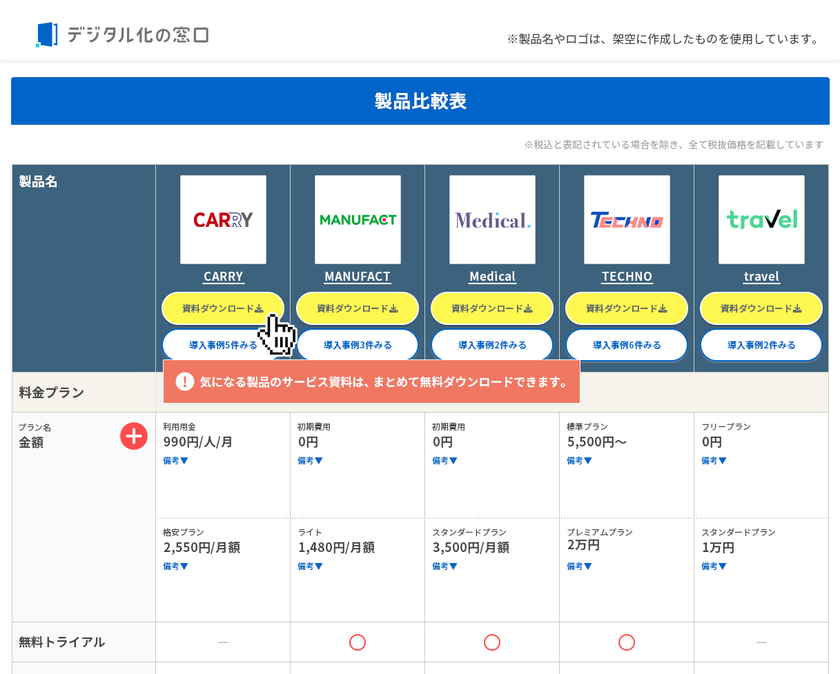Expand 備考 under 990円/人/月
The image size is (840, 674).
(x=176, y=461)
